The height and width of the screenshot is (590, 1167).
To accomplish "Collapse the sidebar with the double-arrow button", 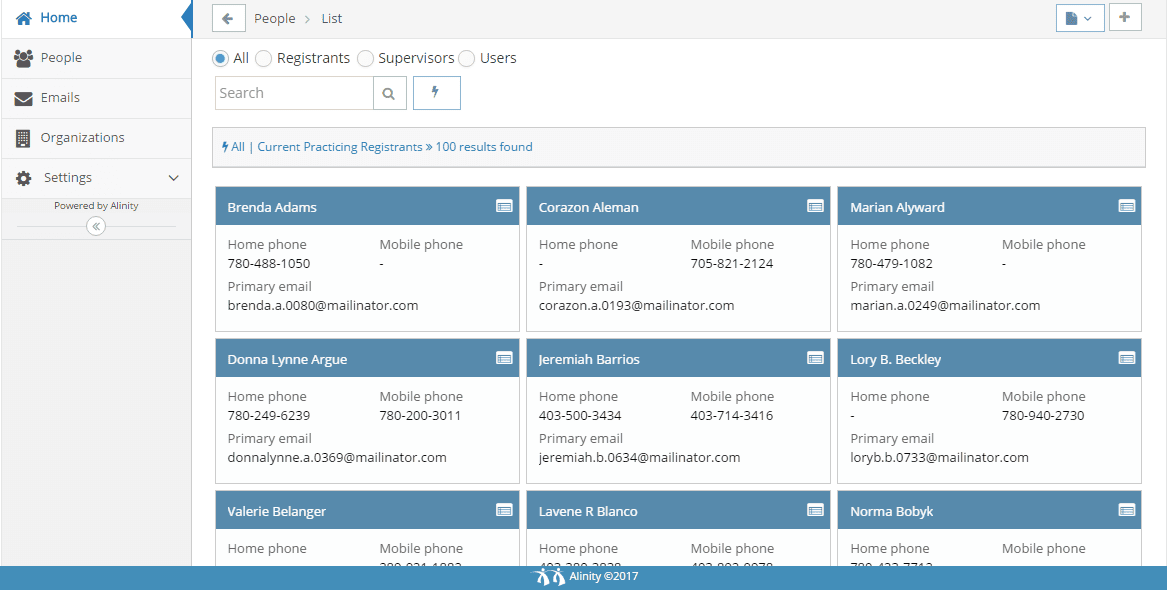I will [x=96, y=226].
